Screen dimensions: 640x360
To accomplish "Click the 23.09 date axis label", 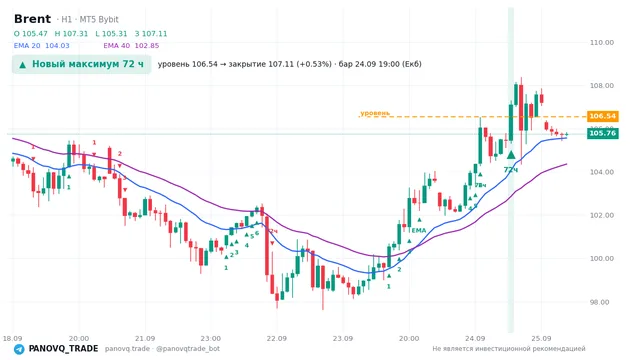I will point(342,338).
